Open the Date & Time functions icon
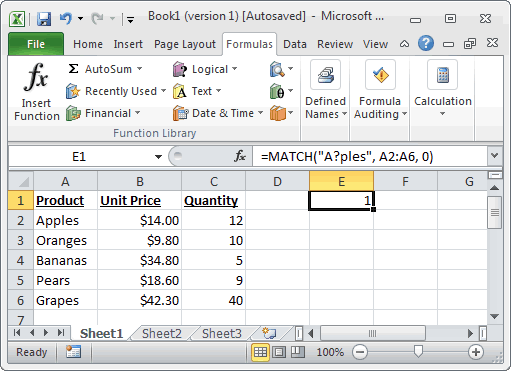The height and width of the screenshot is (371, 511). 180,113
